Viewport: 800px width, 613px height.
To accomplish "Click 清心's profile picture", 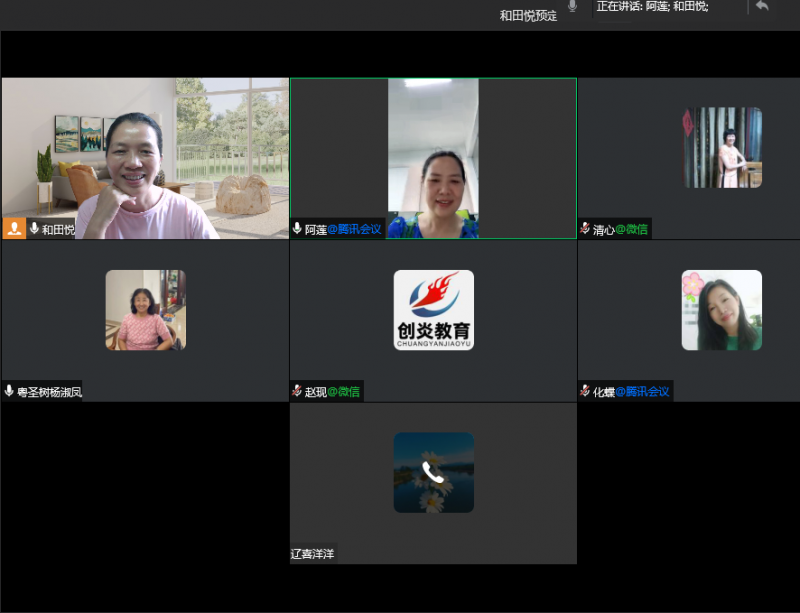I will pos(722,147).
